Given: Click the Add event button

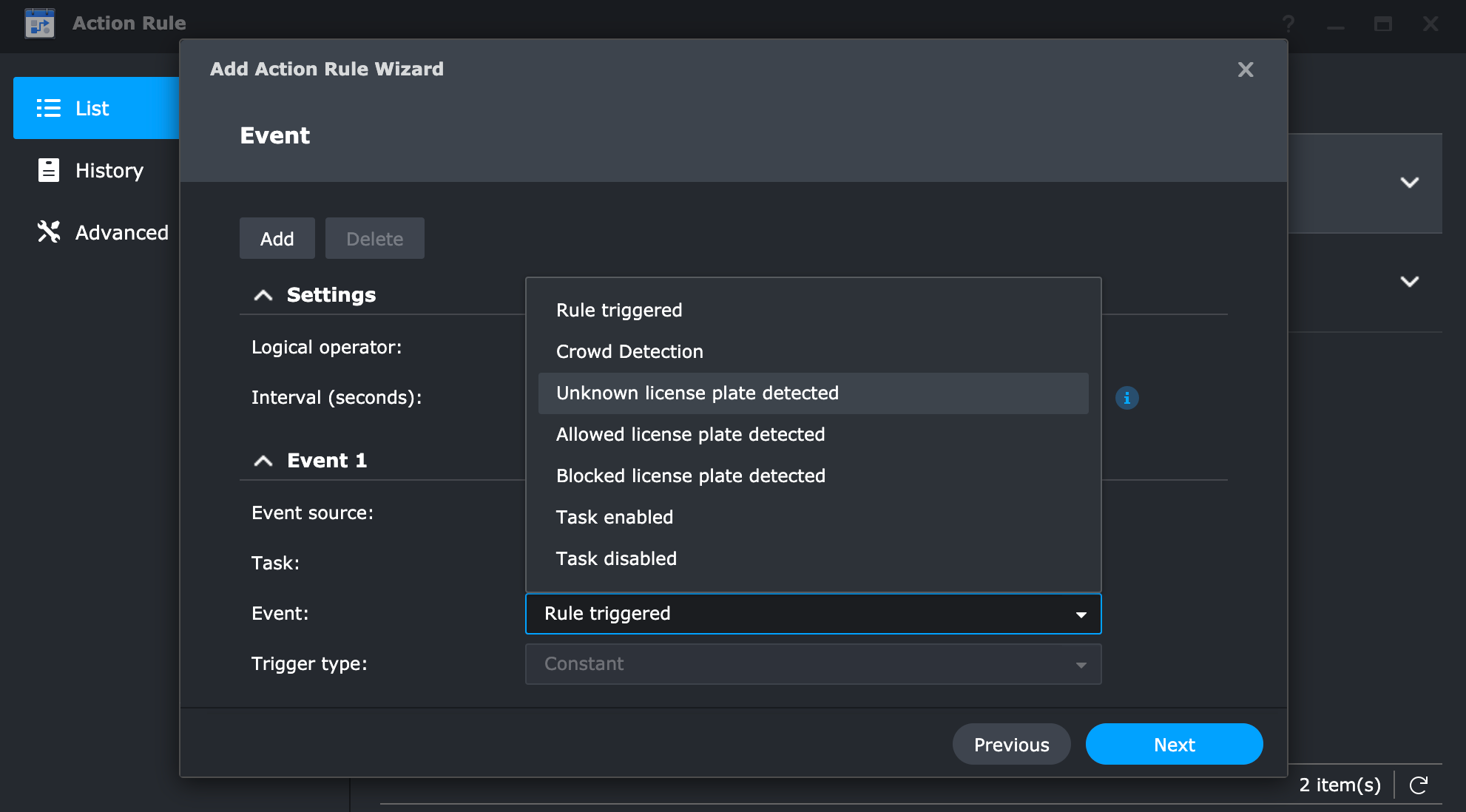Looking at the screenshot, I should click(277, 238).
